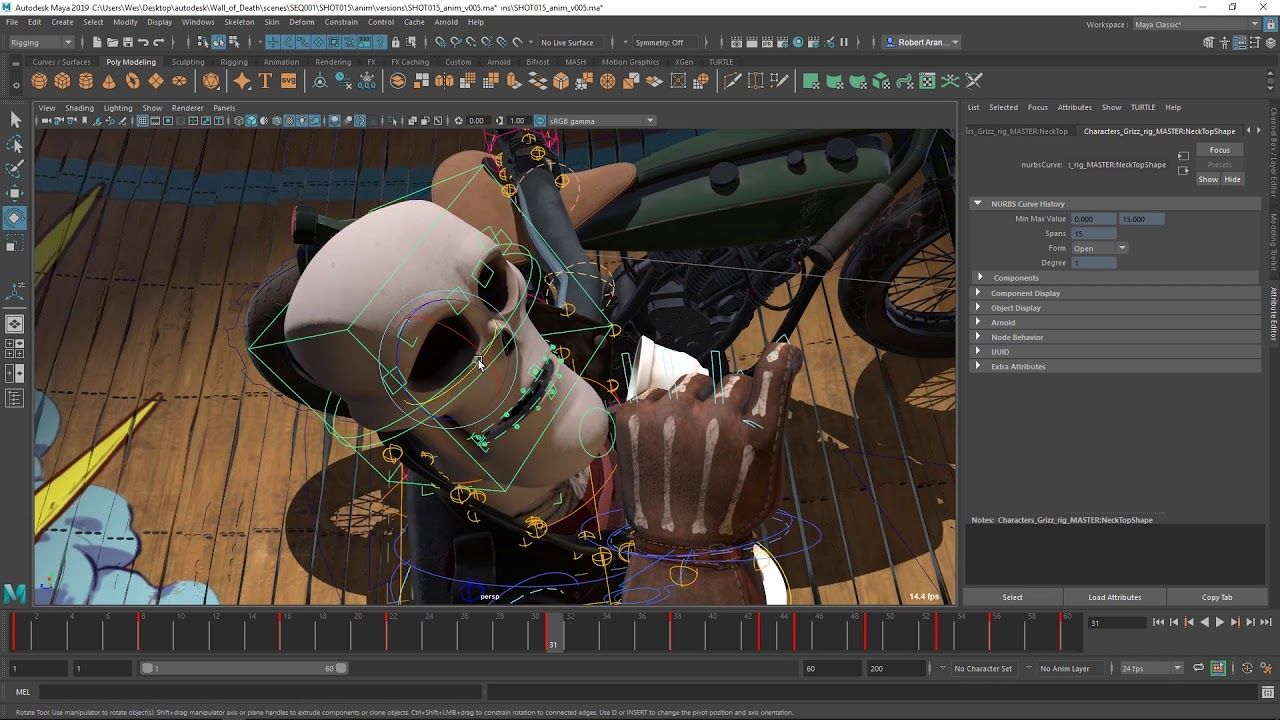Toggle the animation loop mode button
The width and height of the screenshot is (1280, 720).
(1198, 667)
